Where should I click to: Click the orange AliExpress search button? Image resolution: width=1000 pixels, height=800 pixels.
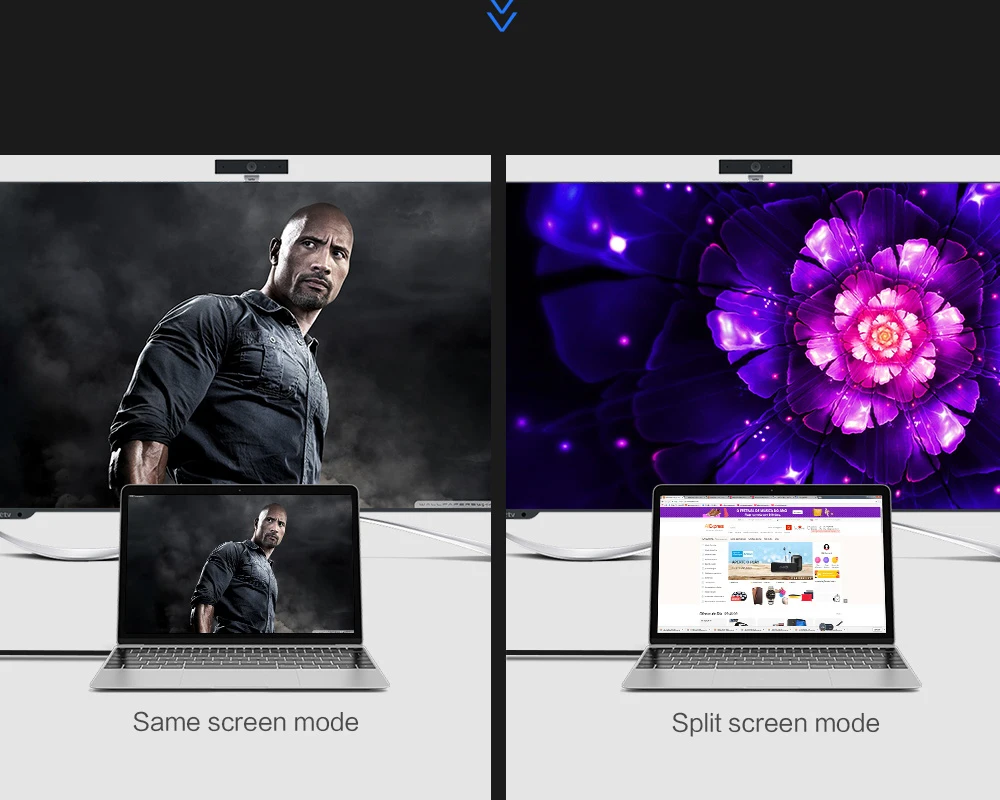[x=790, y=525]
